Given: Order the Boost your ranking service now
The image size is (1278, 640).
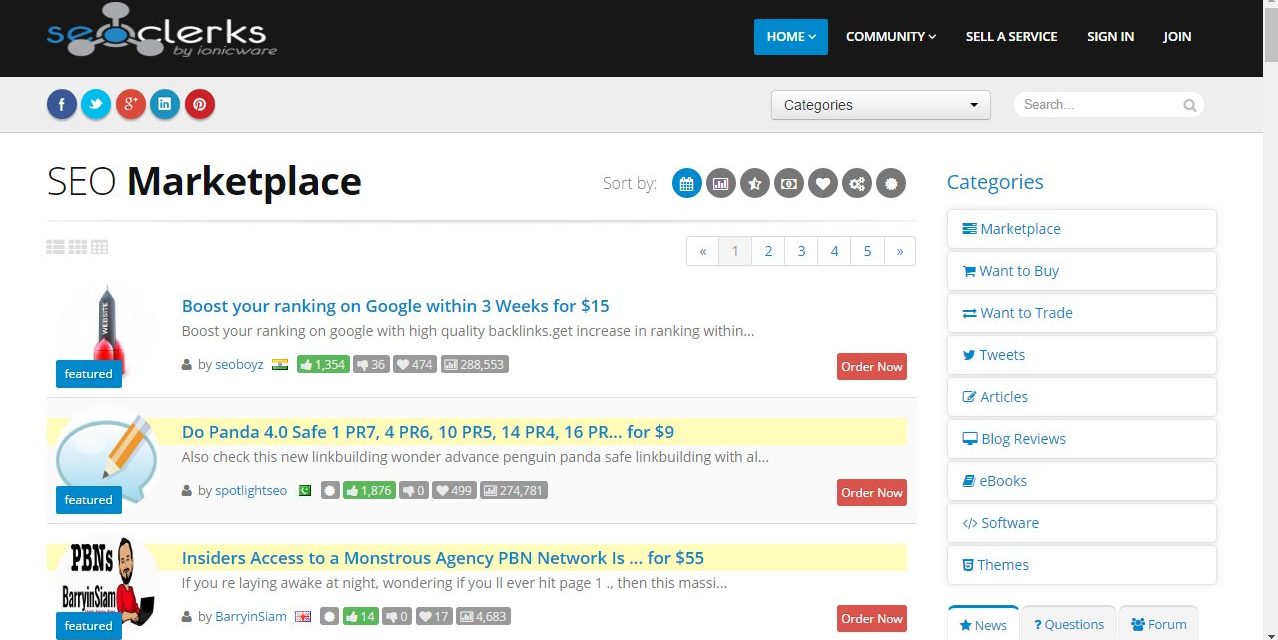Looking at the screenshot, I should (872, 367).
